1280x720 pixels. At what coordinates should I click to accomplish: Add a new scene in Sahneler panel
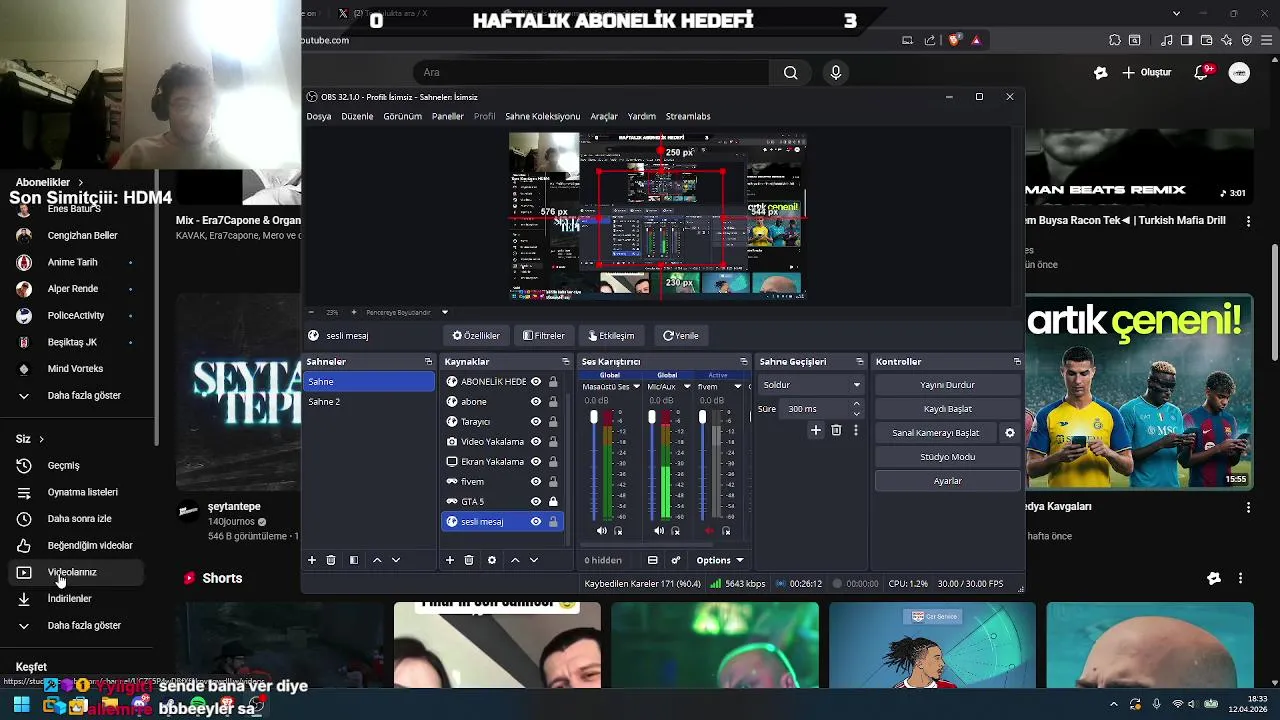point(311,560)
